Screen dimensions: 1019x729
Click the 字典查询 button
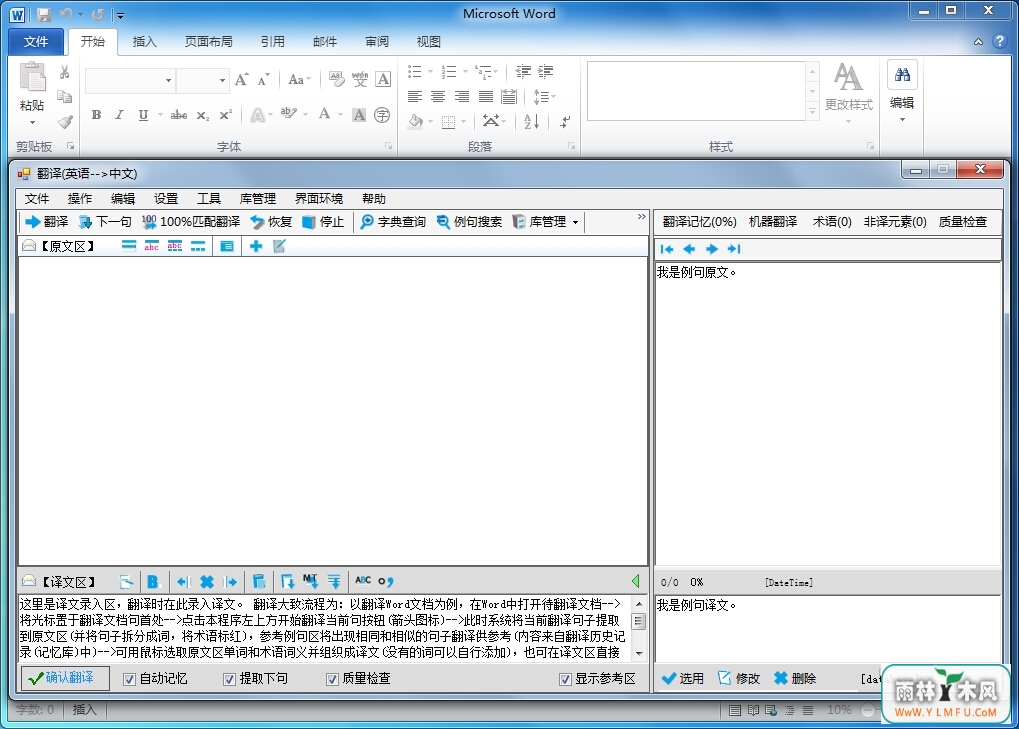point(393,222)
